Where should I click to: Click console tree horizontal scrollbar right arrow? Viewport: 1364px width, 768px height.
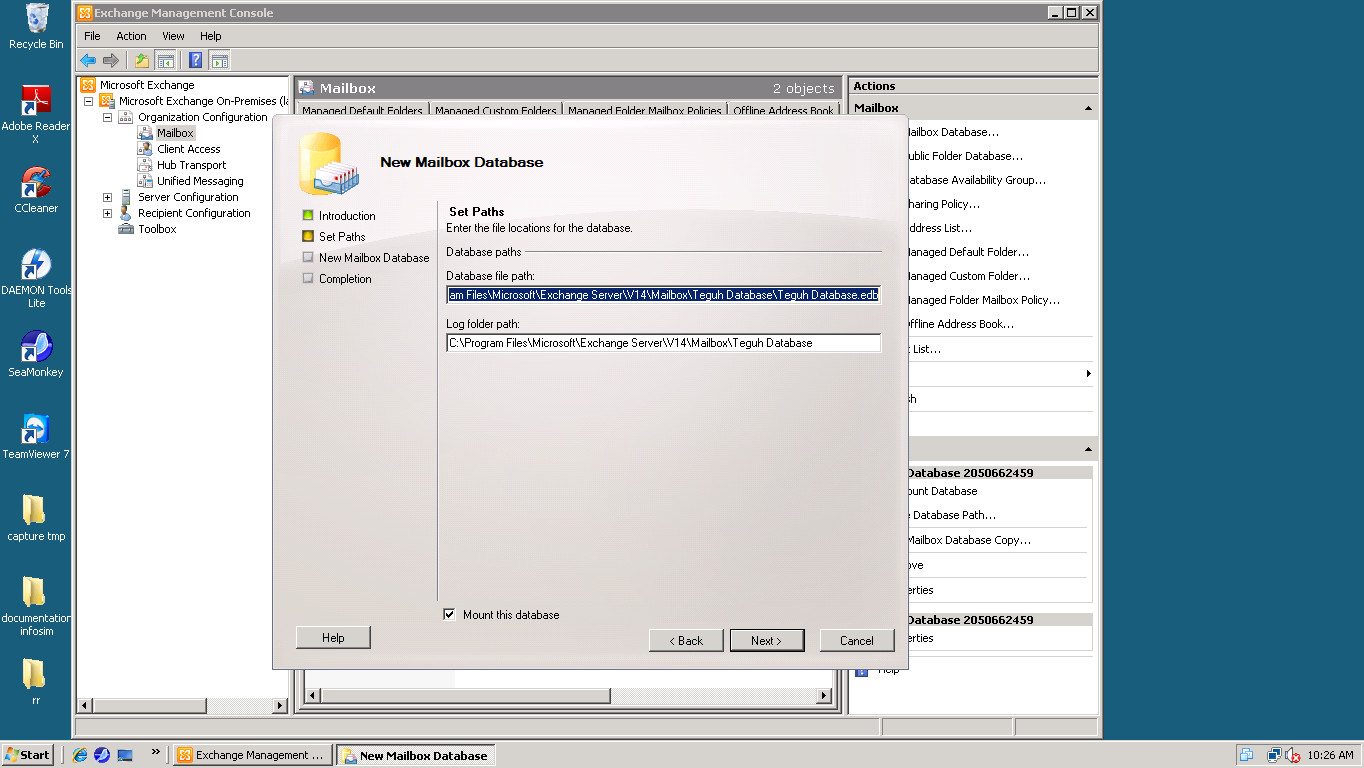(280, 706)
